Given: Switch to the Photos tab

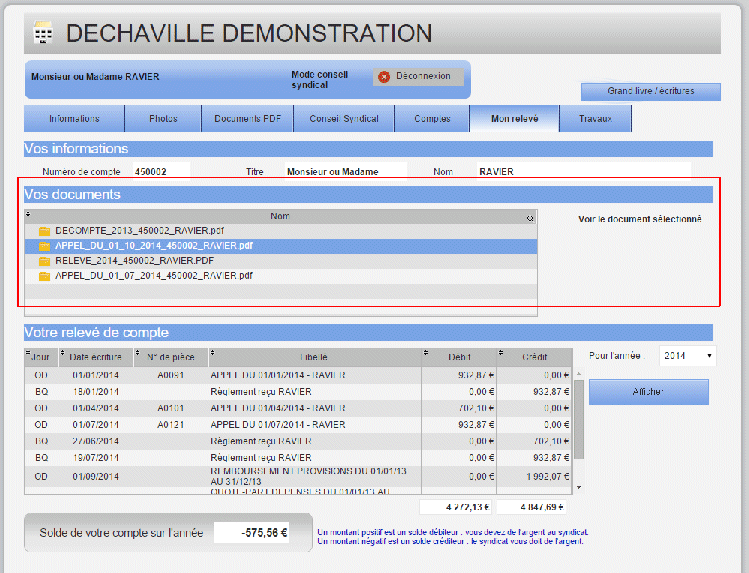Looking at the screenshot, I should (163, 118).
